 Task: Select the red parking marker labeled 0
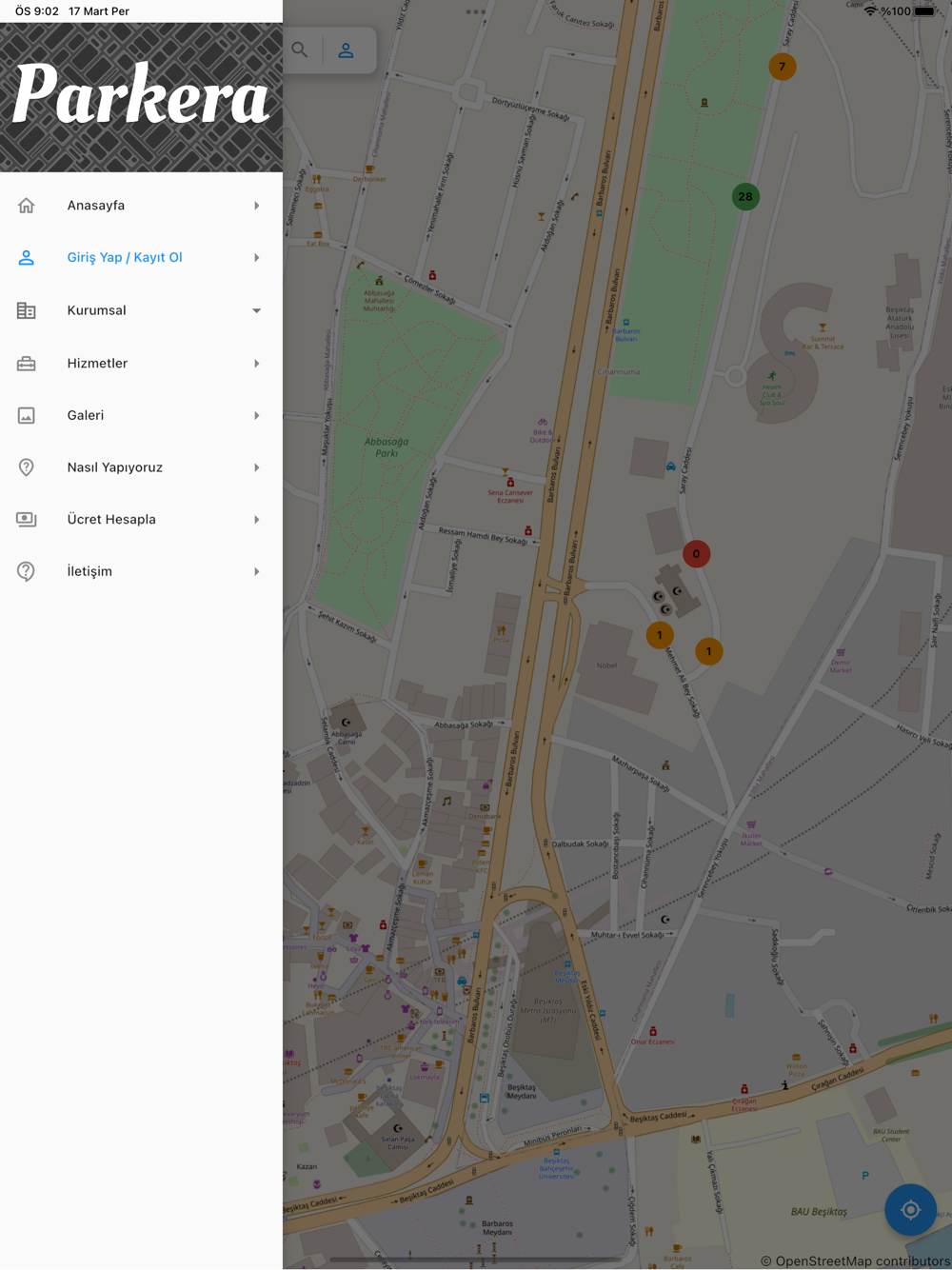[696, 554]
